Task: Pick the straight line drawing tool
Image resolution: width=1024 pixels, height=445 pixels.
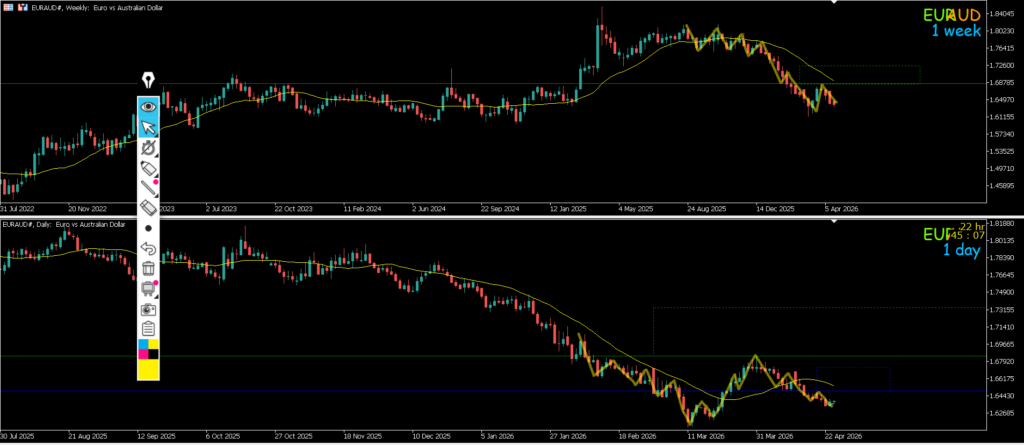Action: (x=148, y=187)
